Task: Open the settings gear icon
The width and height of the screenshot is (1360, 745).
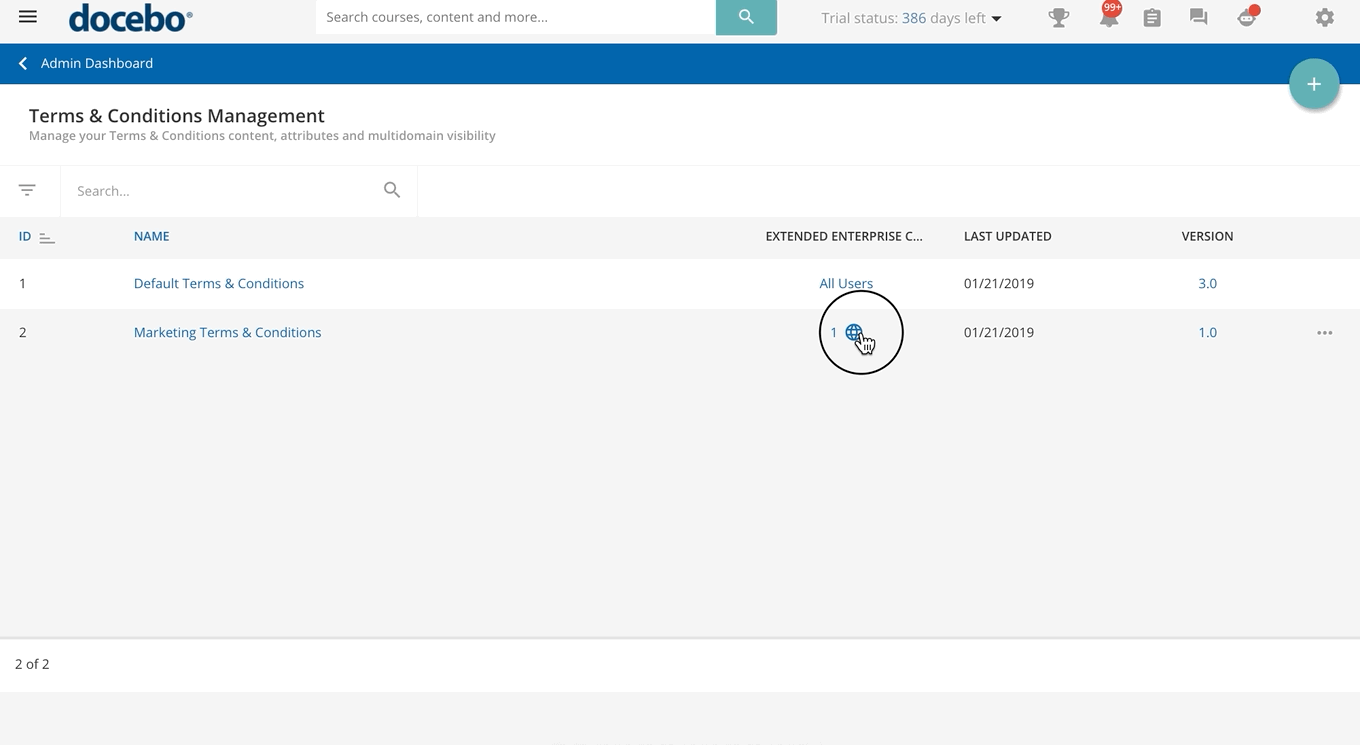Action: [x=1324, y=18]
